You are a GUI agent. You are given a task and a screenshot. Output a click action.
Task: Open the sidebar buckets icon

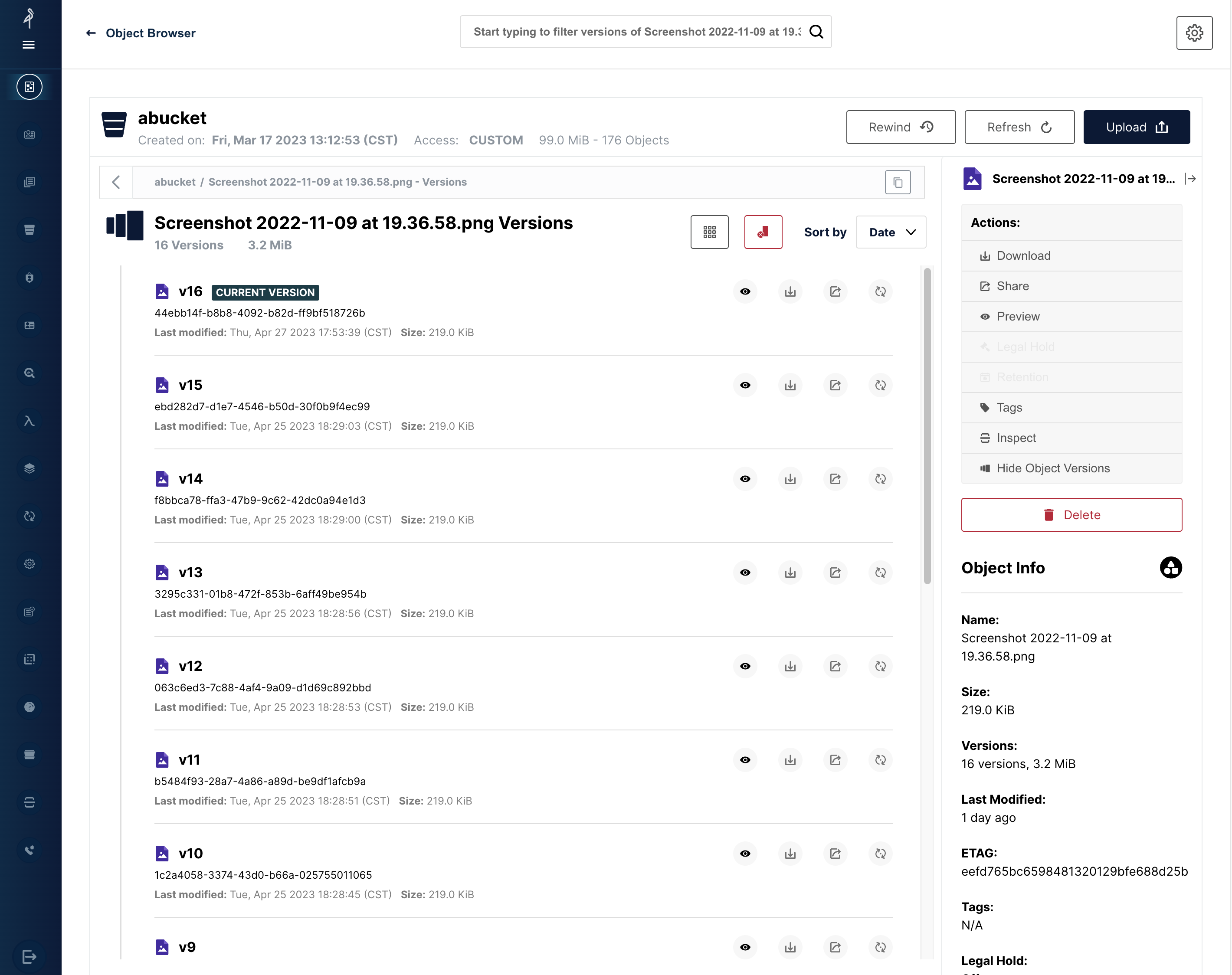pos(29,229)
